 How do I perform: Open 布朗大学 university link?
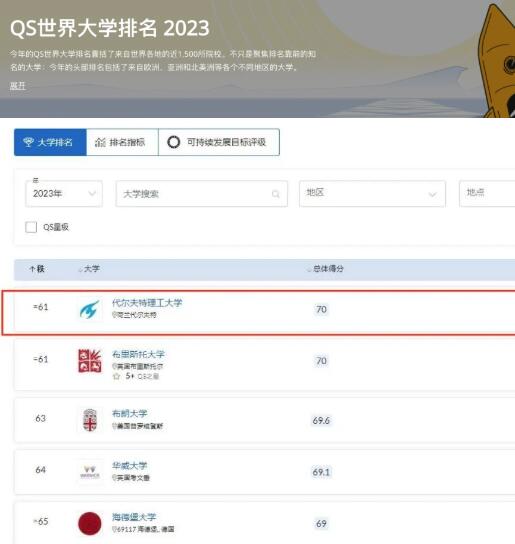[x=129, y=414]
